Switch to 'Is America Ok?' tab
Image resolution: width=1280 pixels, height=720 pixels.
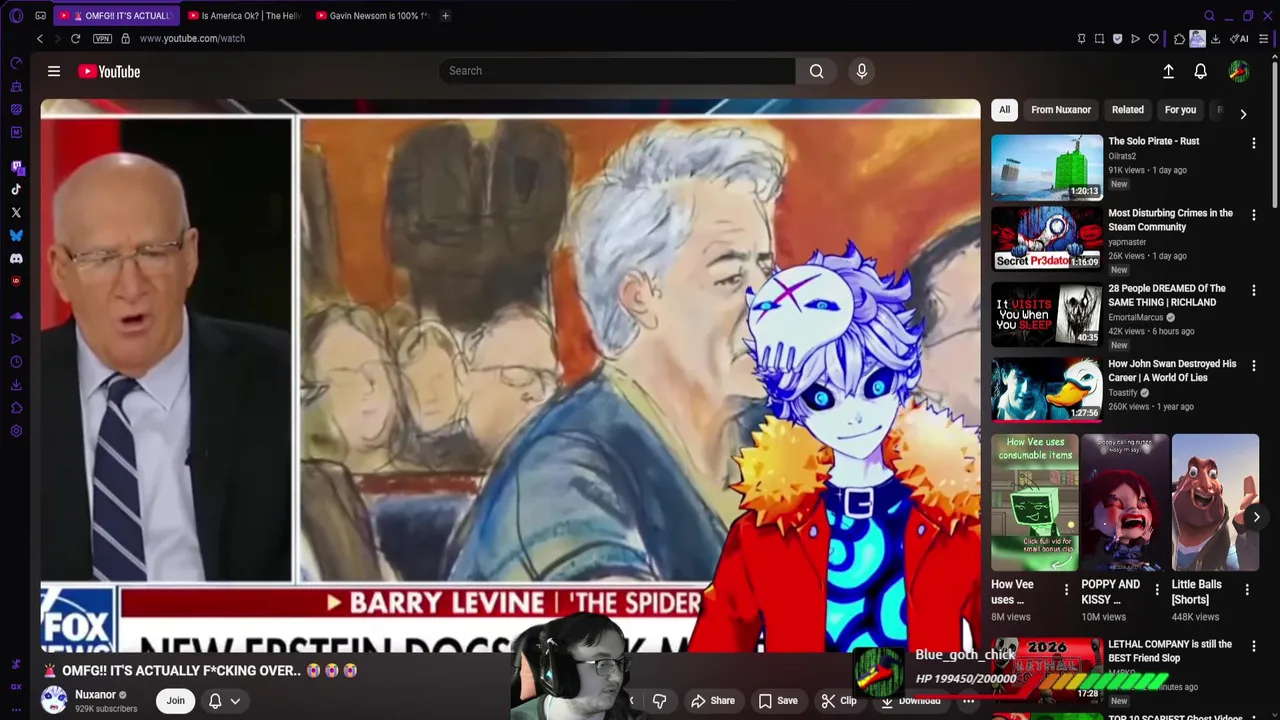[x=244, y=16]
